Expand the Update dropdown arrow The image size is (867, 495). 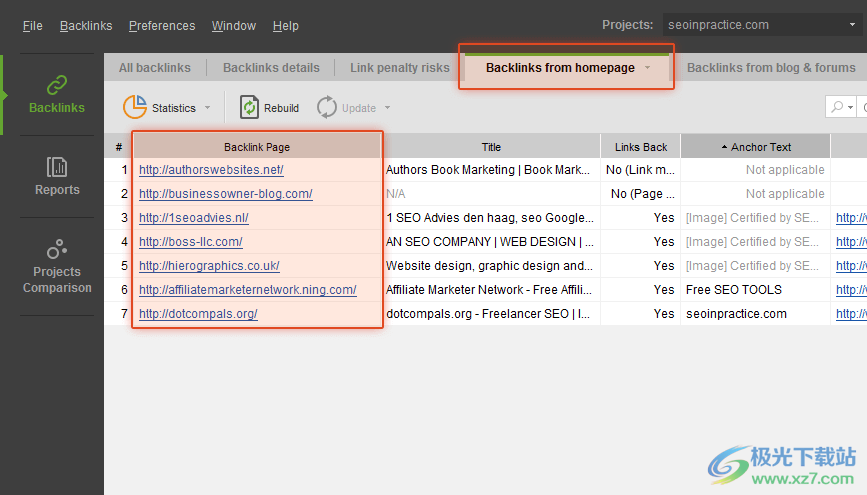tap(388, 108)
